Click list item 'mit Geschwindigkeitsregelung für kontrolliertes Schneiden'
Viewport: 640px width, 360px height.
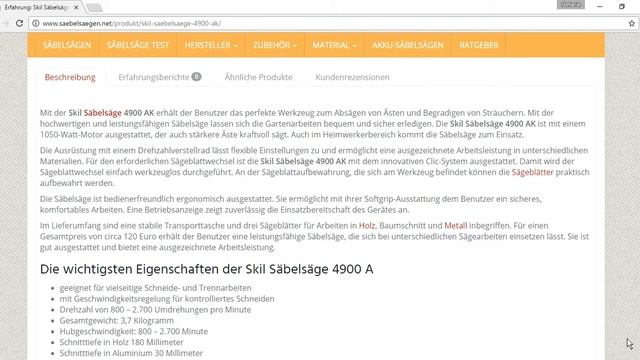click(167, 299)
